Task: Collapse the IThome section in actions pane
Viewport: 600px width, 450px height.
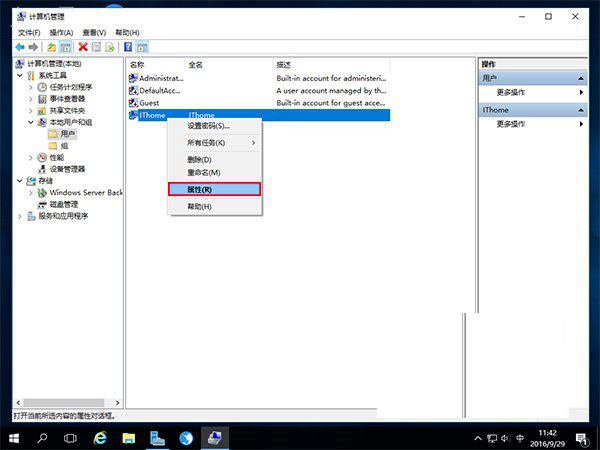Action: [581, 110]
